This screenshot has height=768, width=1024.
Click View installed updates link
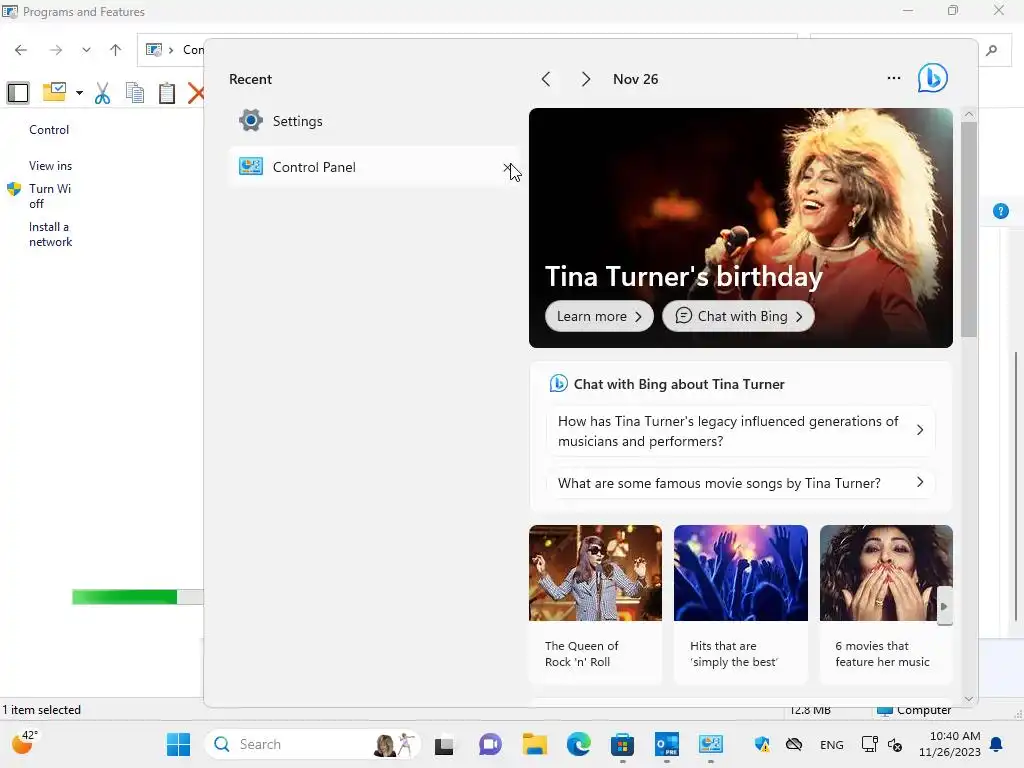pyautogui.click(x=50, y=166)
